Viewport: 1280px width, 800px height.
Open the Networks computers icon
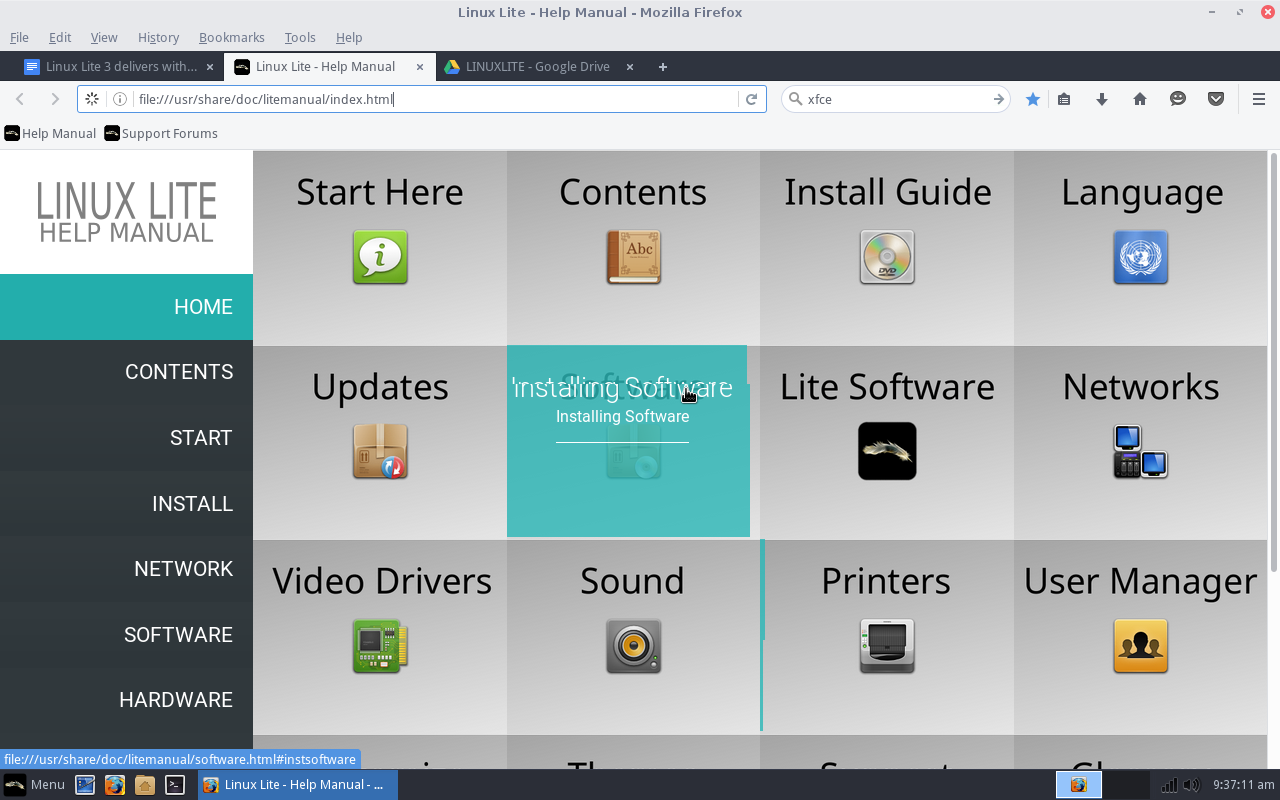tap(1140, 452)
